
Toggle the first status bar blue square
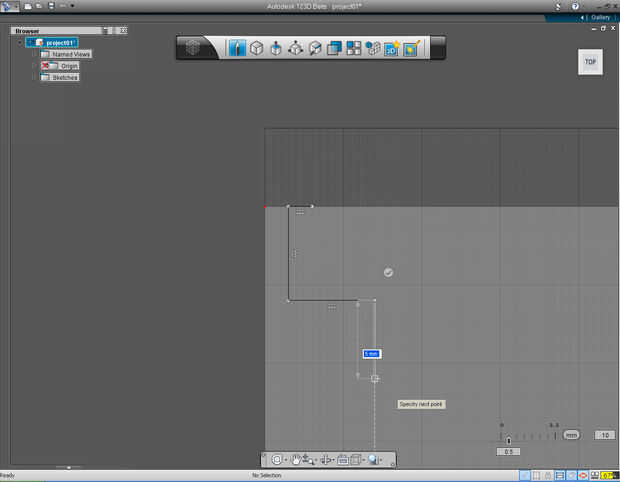[x=525, y=475]
